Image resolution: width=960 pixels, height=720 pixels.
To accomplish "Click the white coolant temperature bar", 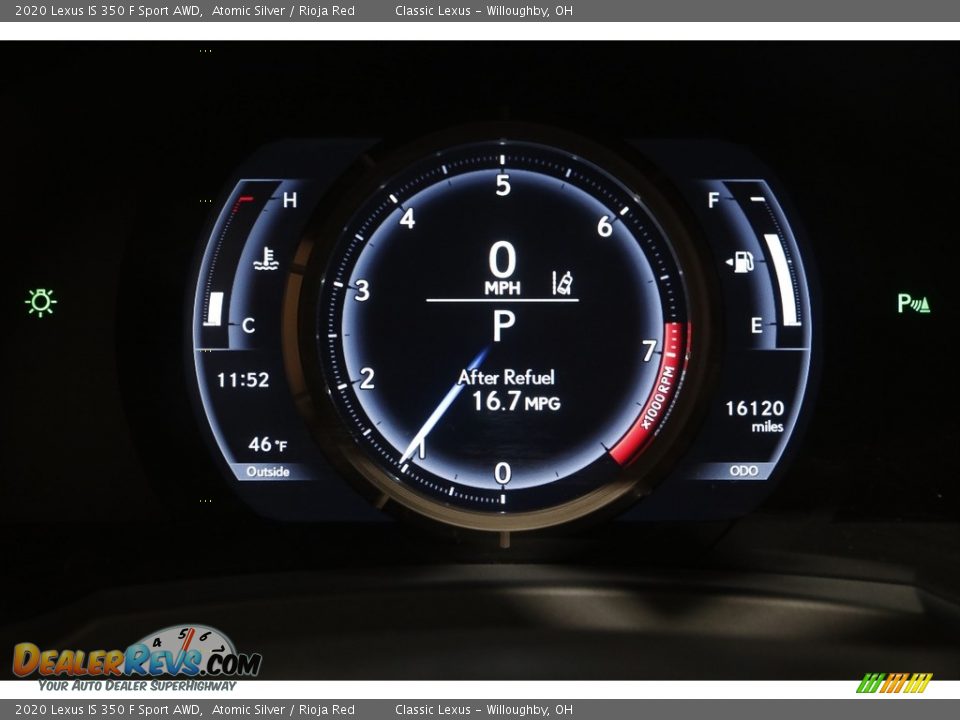I will click(x=214, y=309).
